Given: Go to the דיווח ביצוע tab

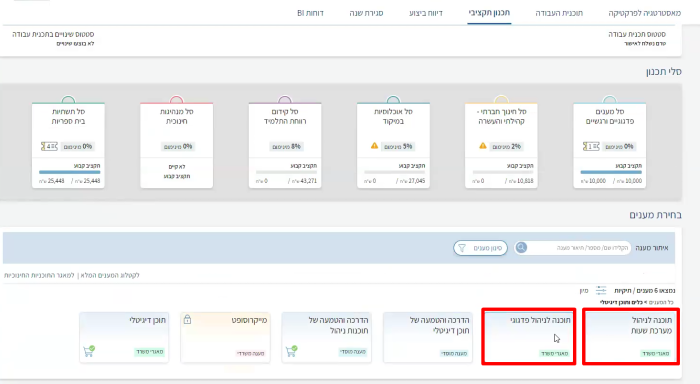Looking at the screenshot, I should point(426,13).
